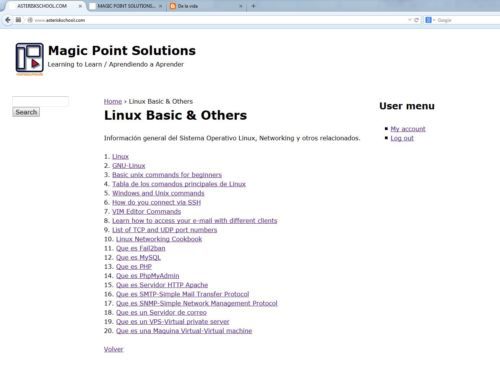500x390 pixels.
Task: Follow the Home breadcrumb link
Action: 113,101
